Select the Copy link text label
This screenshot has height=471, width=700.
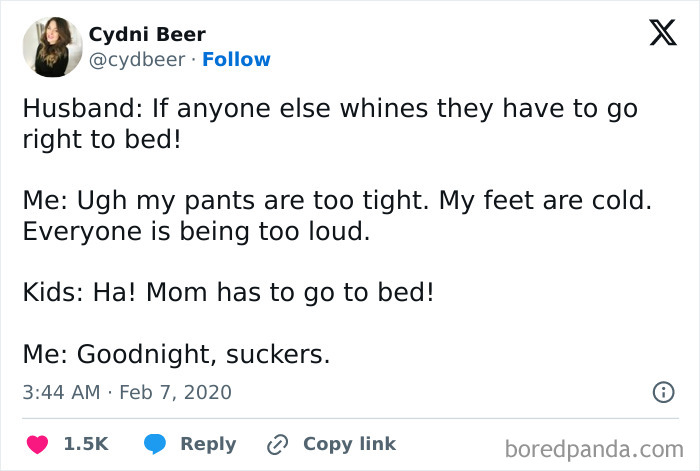coord(349,444)
